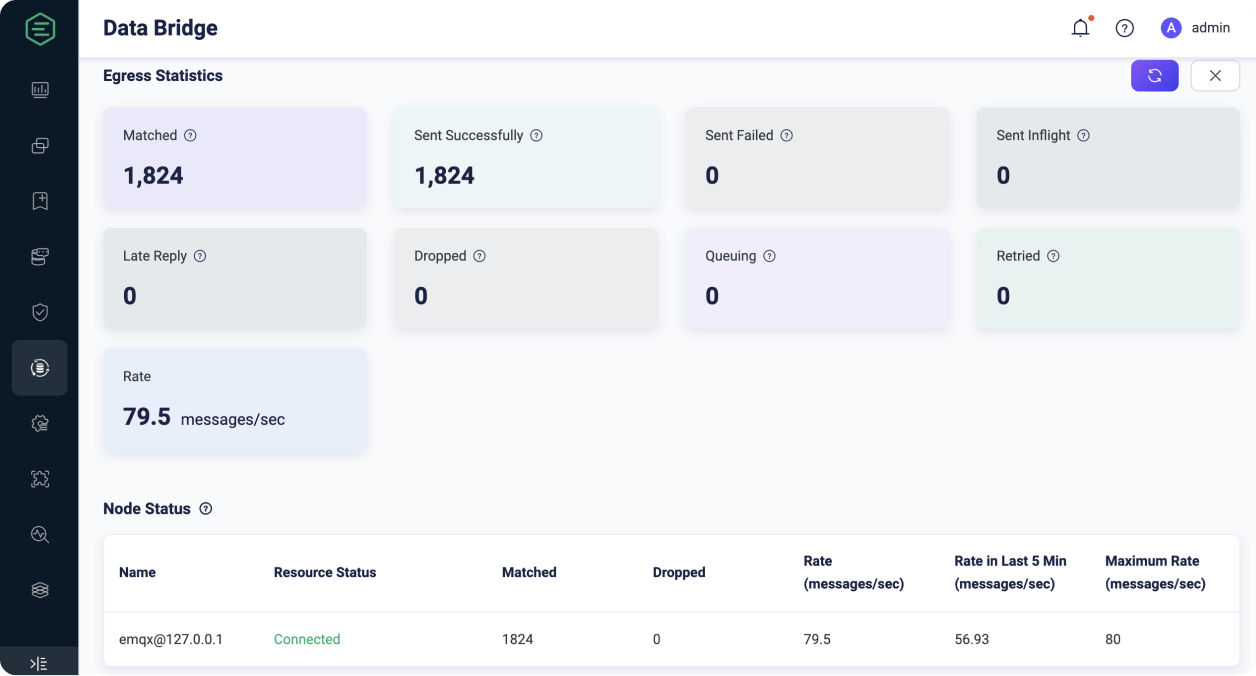Show info tooltip for Sent Inflight
The width and height of the screenshot is (1256, 676).
(x=1083, y=136)
